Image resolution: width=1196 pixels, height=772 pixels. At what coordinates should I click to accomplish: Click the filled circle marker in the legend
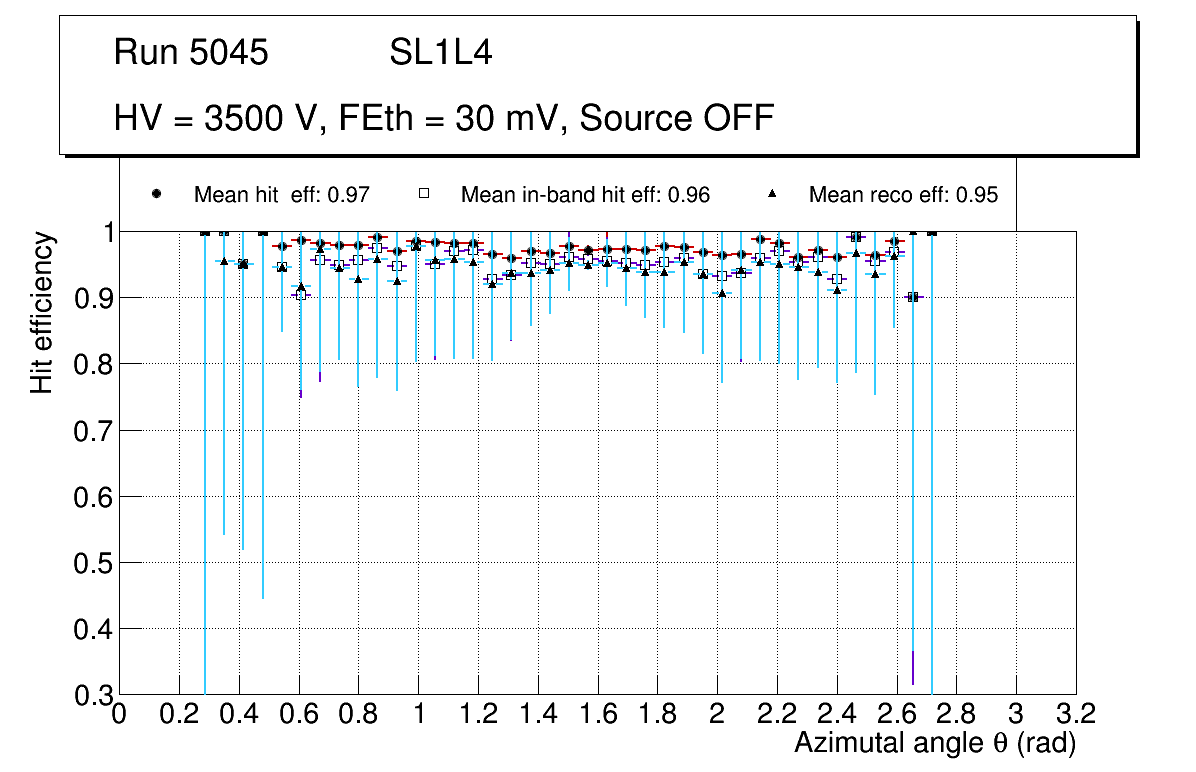click(156, 194)
